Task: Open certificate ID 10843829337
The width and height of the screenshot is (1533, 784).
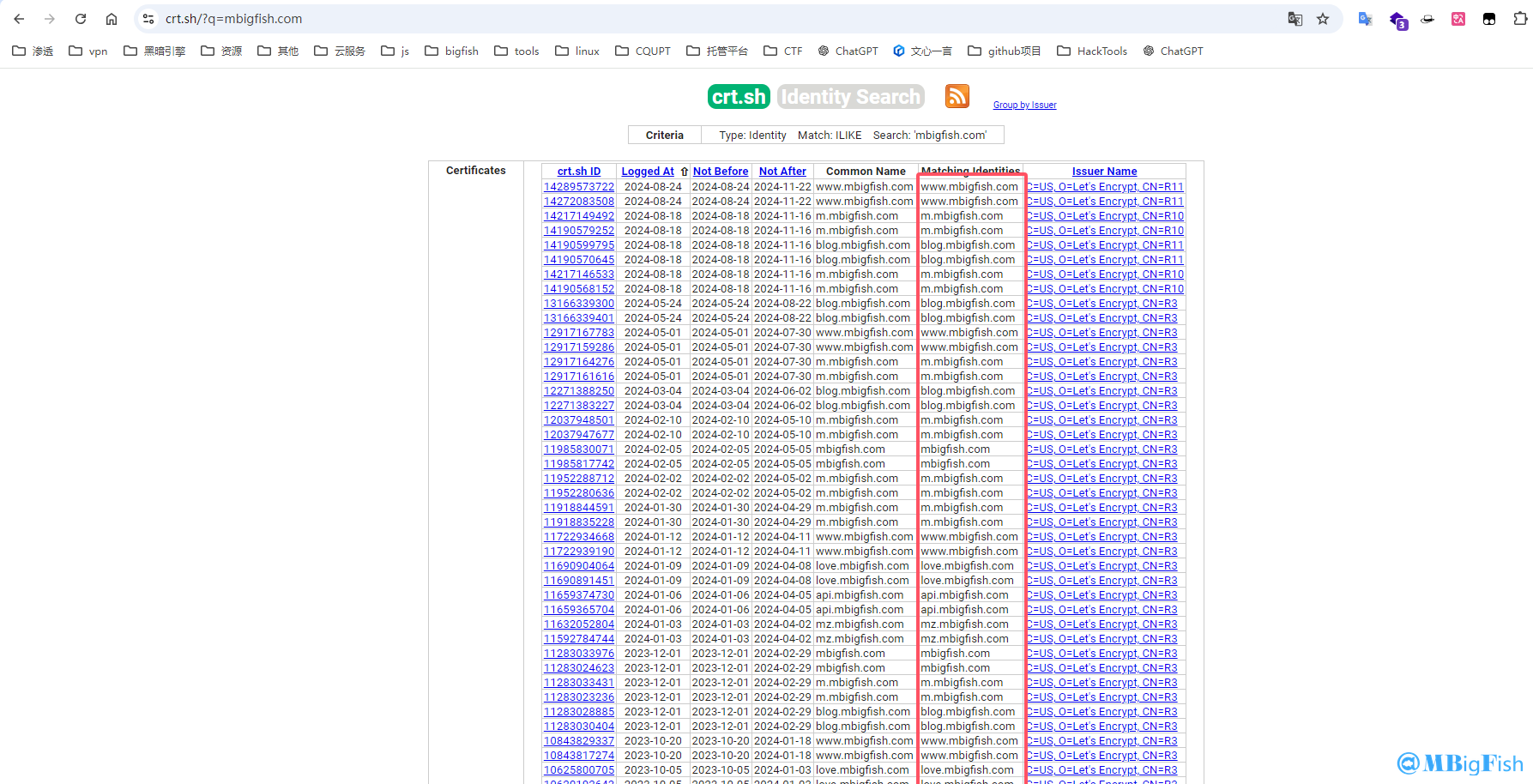Action: (579, 741)
